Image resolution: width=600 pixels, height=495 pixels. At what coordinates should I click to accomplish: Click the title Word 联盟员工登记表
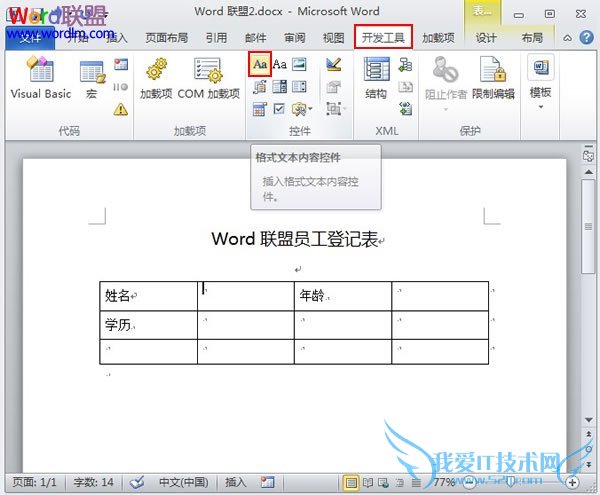click(295, 239)
